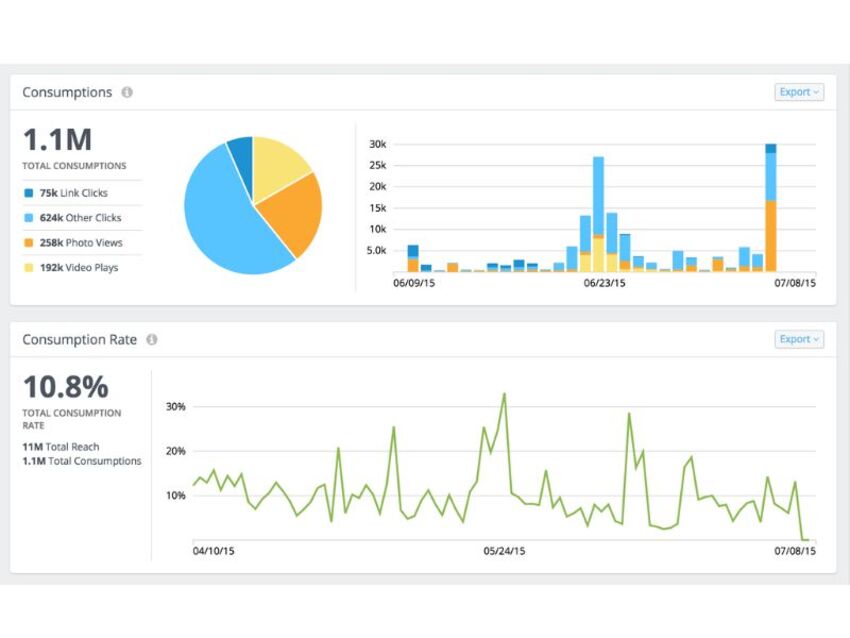
Task: Click the 'Consumption Rate' panel title
Action: pyautogui.click(x=80, y=339)
